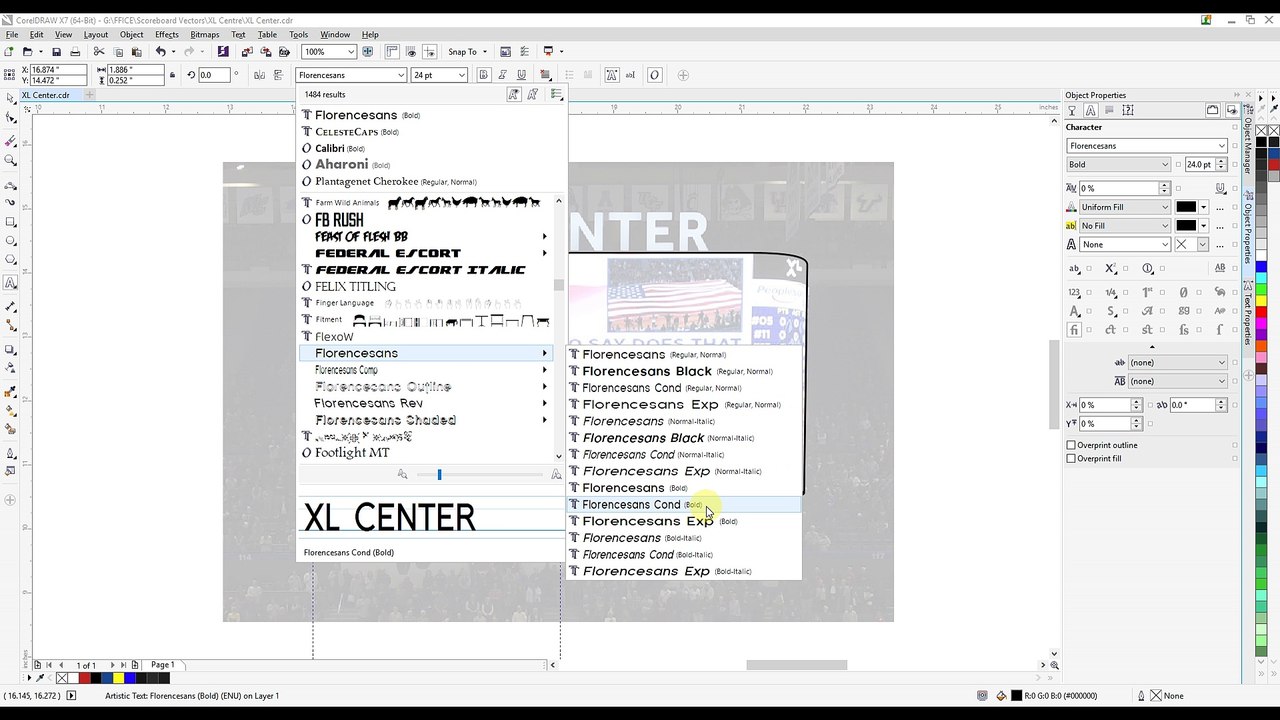Activate the Freehand tool
The width and height of the screenshot is (1280, 720).
[x=11, y=186]
